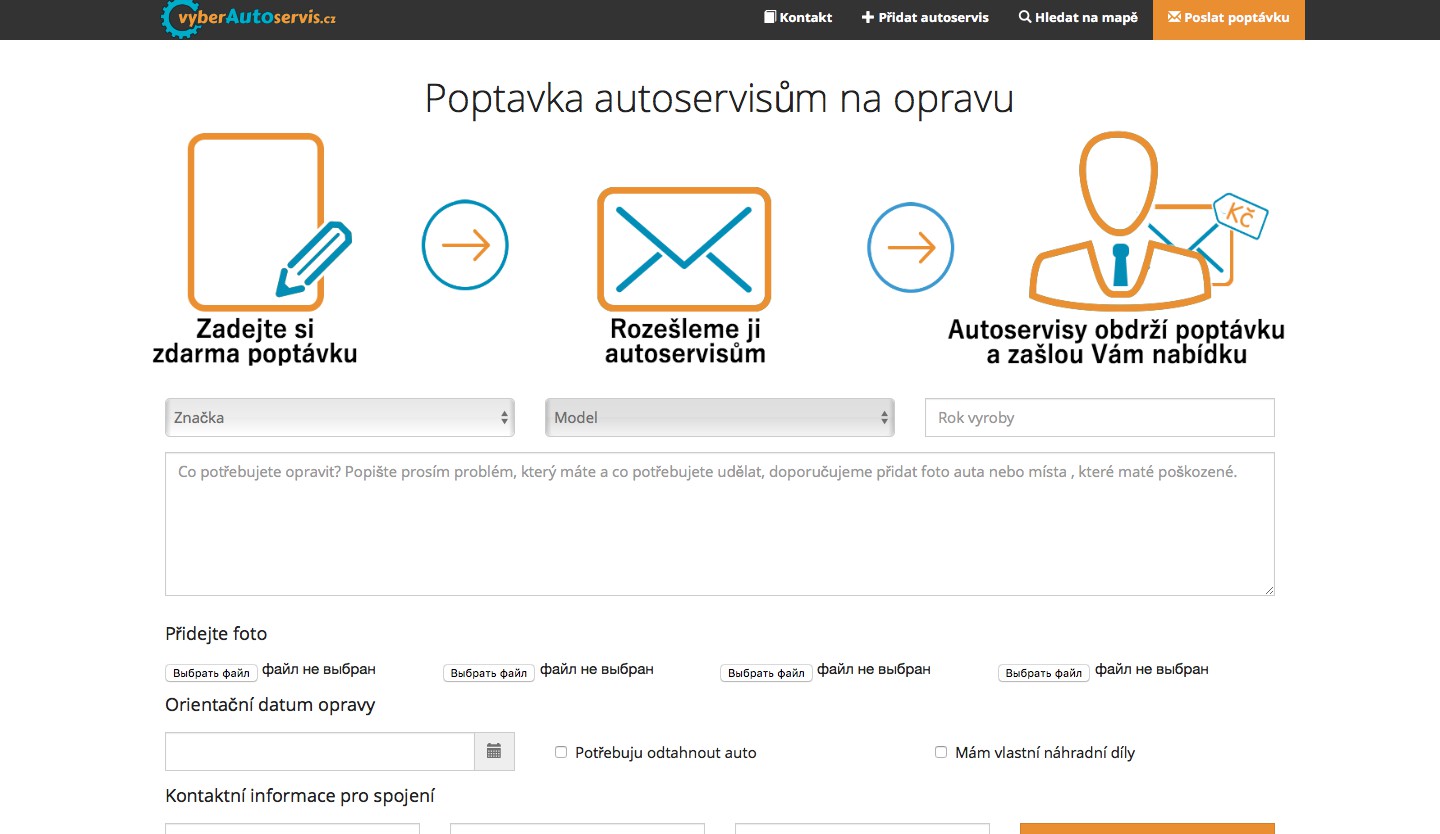Image resolution: width=1440 pixels, height=834 pixels.
Task: Open Přidat autoservis in the navbar
Action: coord(926,17)
